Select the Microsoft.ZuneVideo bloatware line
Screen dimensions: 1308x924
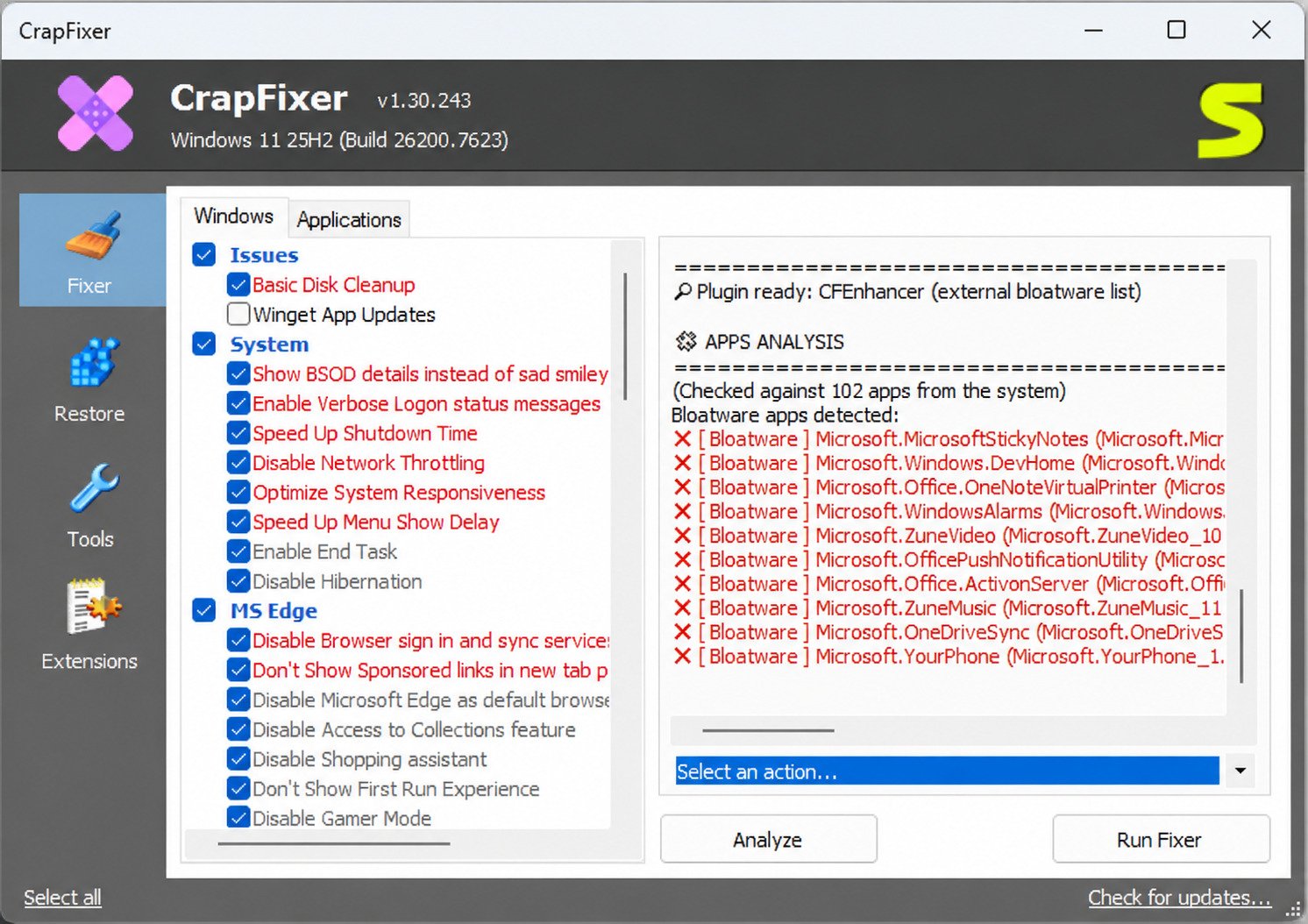coord(948,536)
